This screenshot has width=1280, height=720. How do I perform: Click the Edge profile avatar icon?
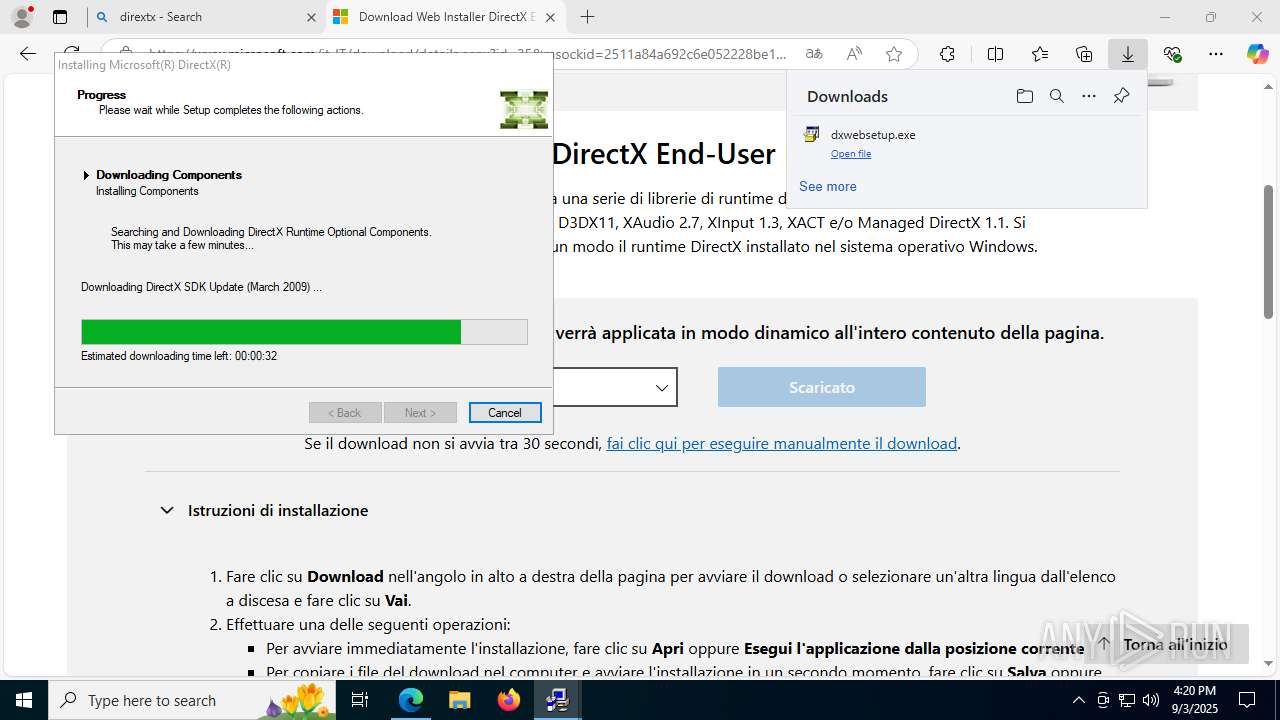22,17
